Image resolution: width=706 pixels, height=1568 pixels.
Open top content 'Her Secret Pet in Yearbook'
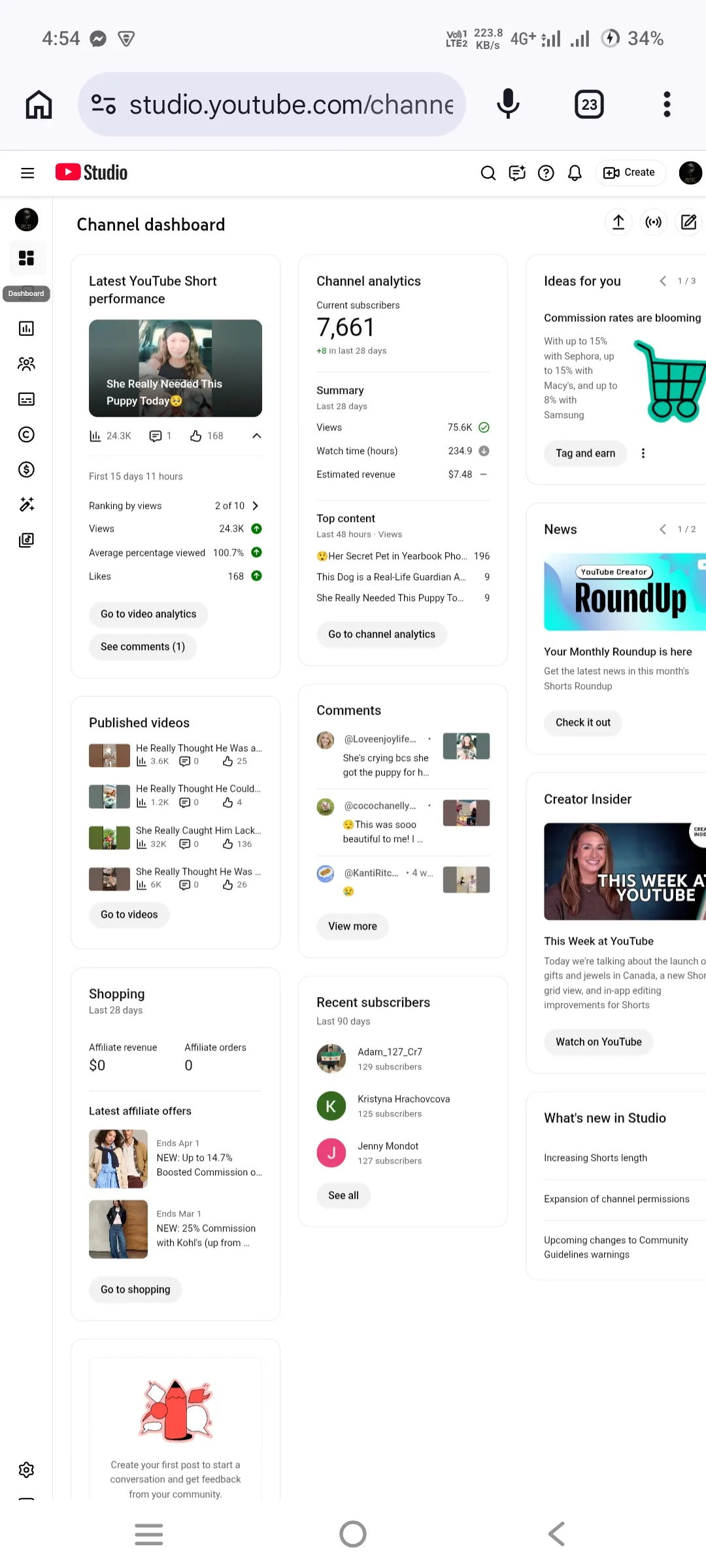click(x=403, y=556)
